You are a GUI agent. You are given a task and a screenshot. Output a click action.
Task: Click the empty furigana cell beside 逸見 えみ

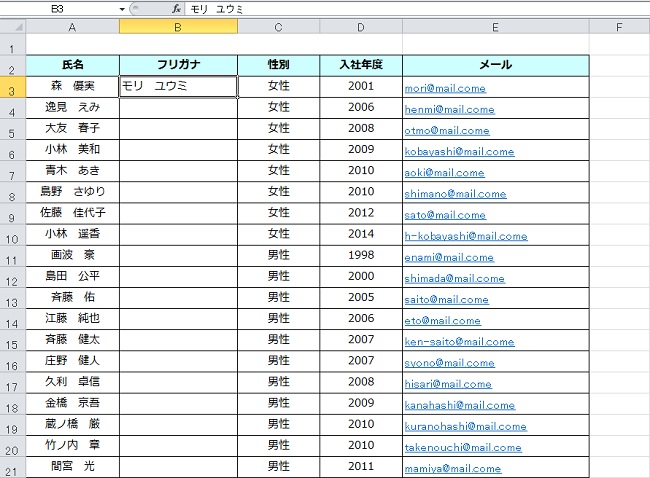pyautogui.click(x=178, y=108)
